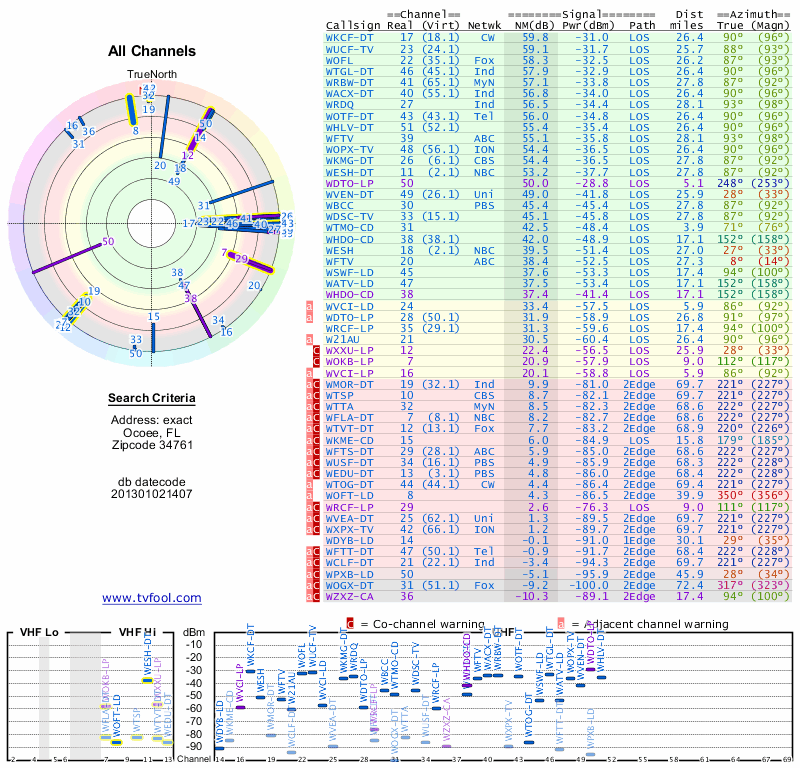Select WHLV-DT in the table
Screen dimensions: 800x768
tap(349, 128)
